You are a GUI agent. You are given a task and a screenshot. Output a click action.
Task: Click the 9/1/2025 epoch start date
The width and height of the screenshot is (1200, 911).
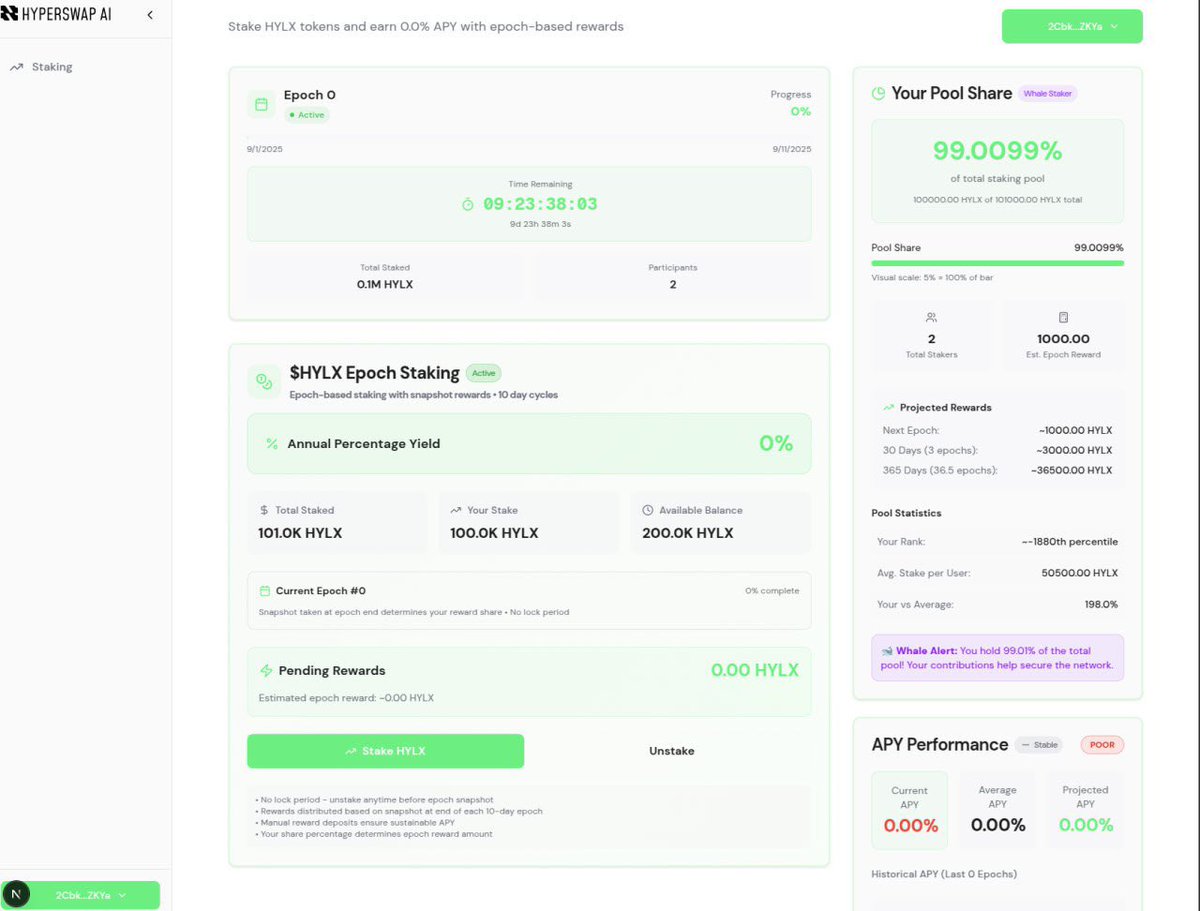coord(265,149)
